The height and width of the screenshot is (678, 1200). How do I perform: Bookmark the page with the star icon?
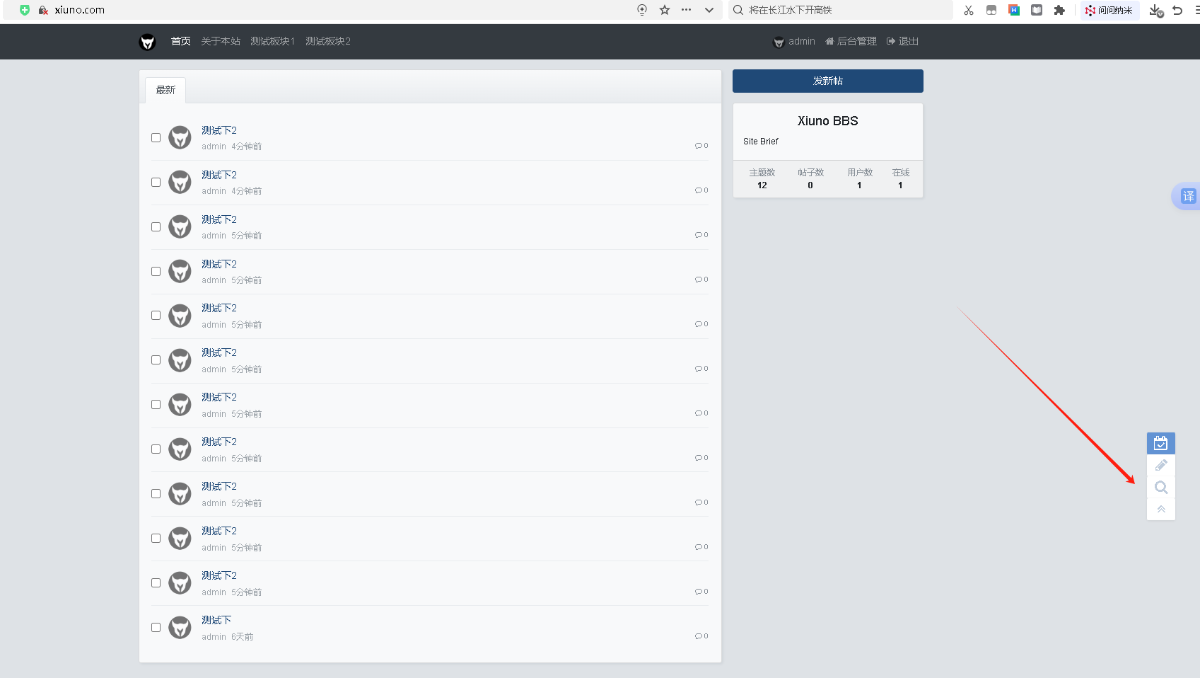click(x=664, y=10)
